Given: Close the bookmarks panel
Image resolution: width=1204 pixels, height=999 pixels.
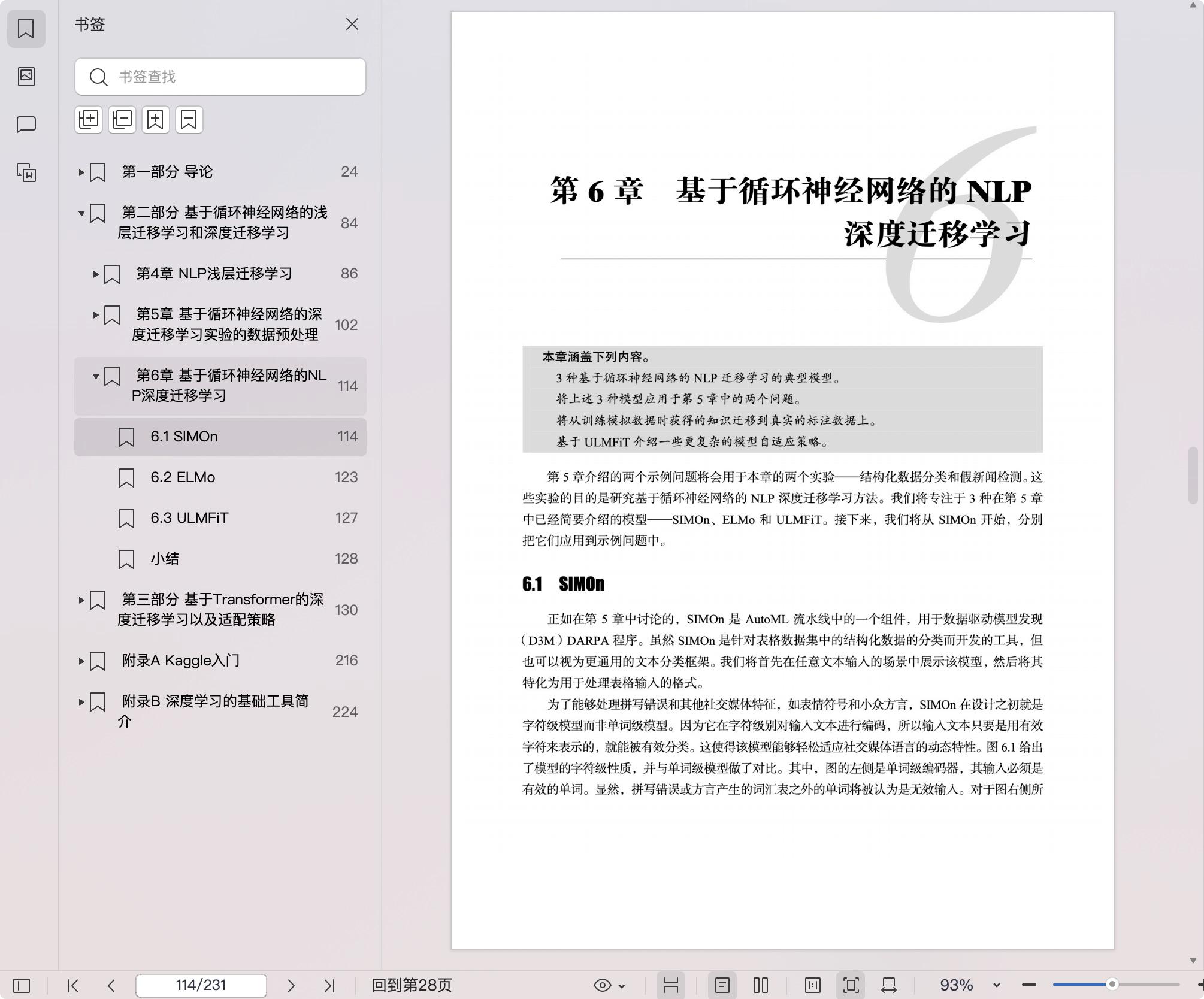Looking at the screenshot, I should 352,24.
